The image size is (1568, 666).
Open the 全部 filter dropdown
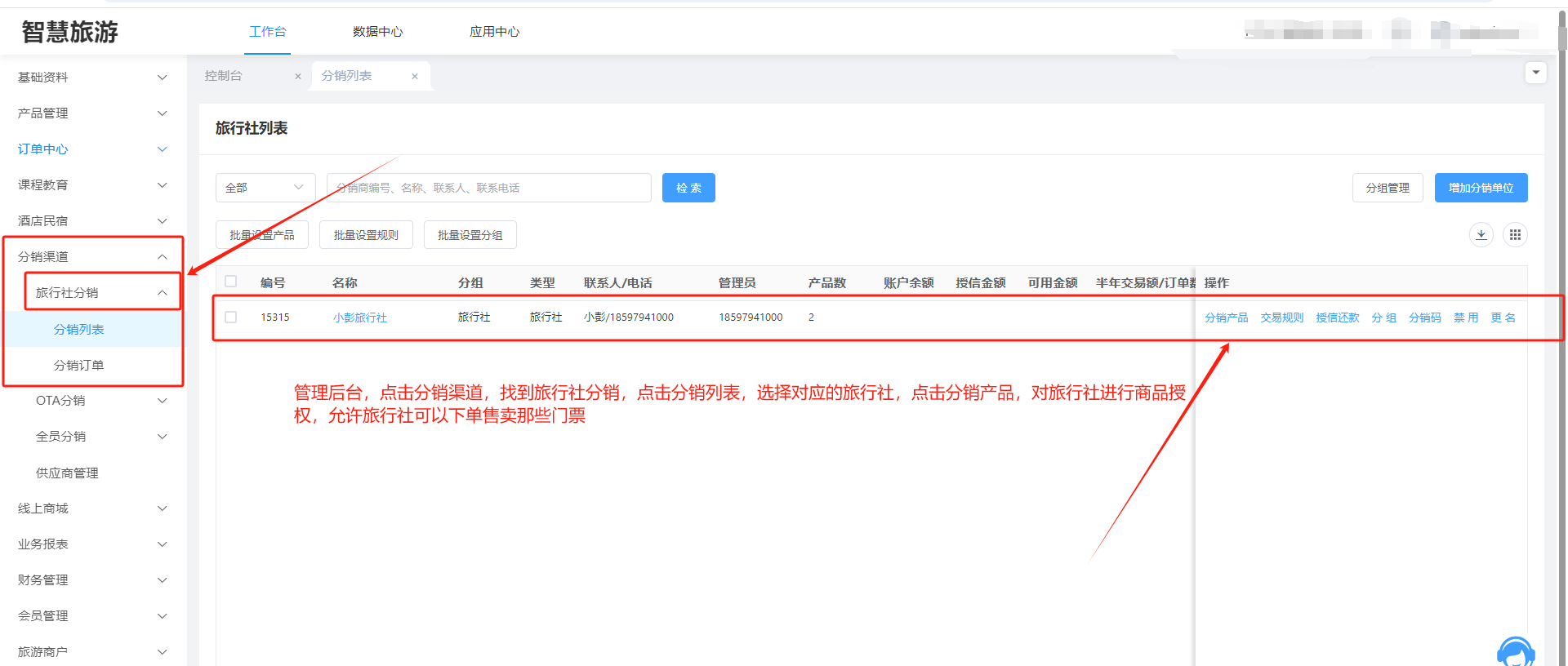[x=265, y=188]
